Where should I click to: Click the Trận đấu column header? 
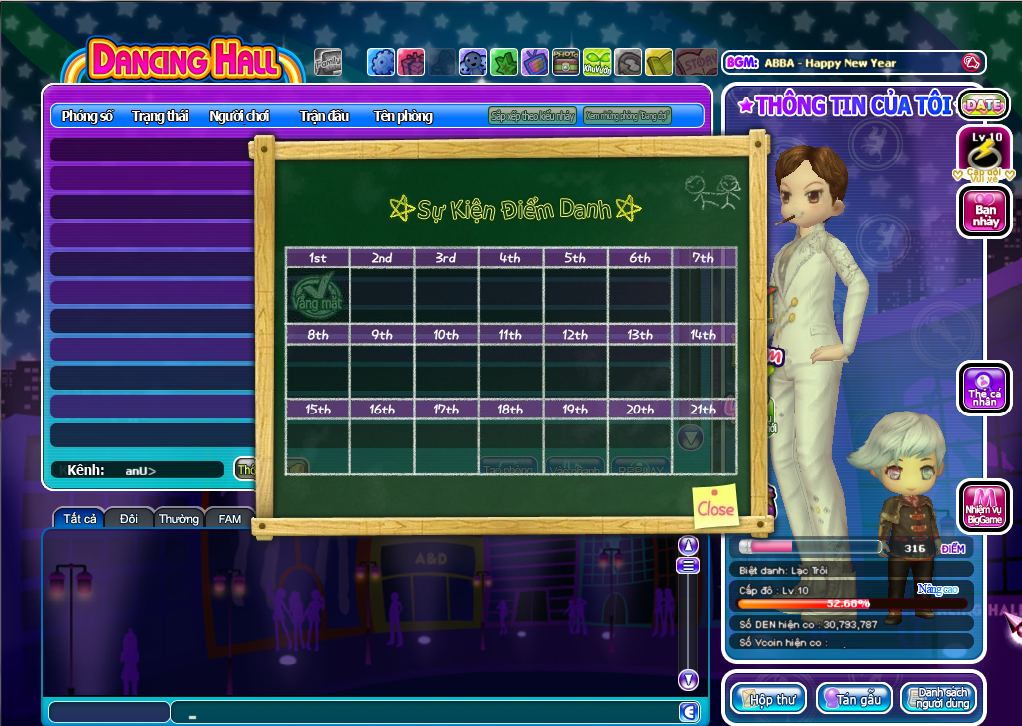tap(324, 116)
